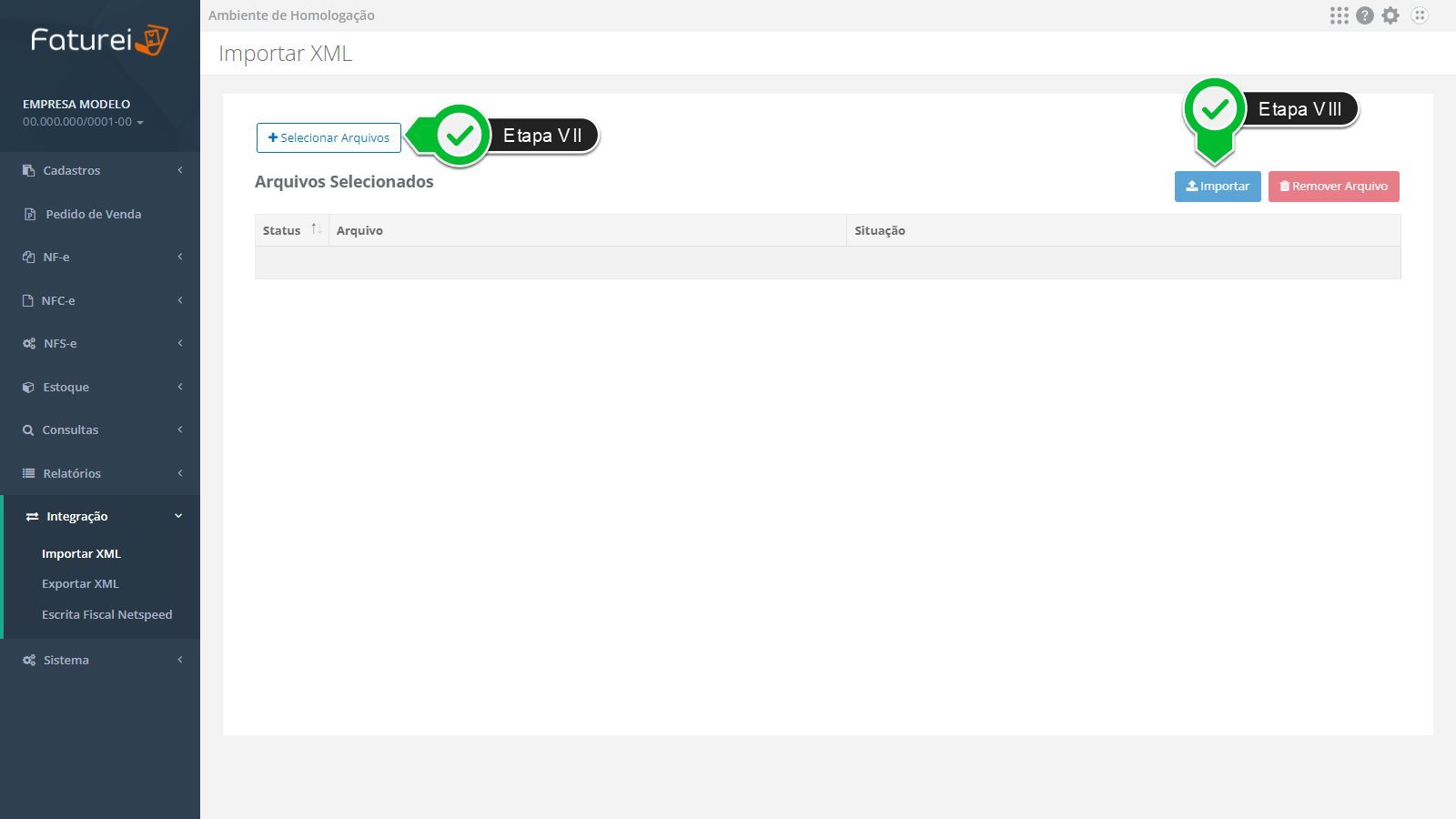Click the Estoque box icon
The image size is (1456, 819).
(28, 387)
